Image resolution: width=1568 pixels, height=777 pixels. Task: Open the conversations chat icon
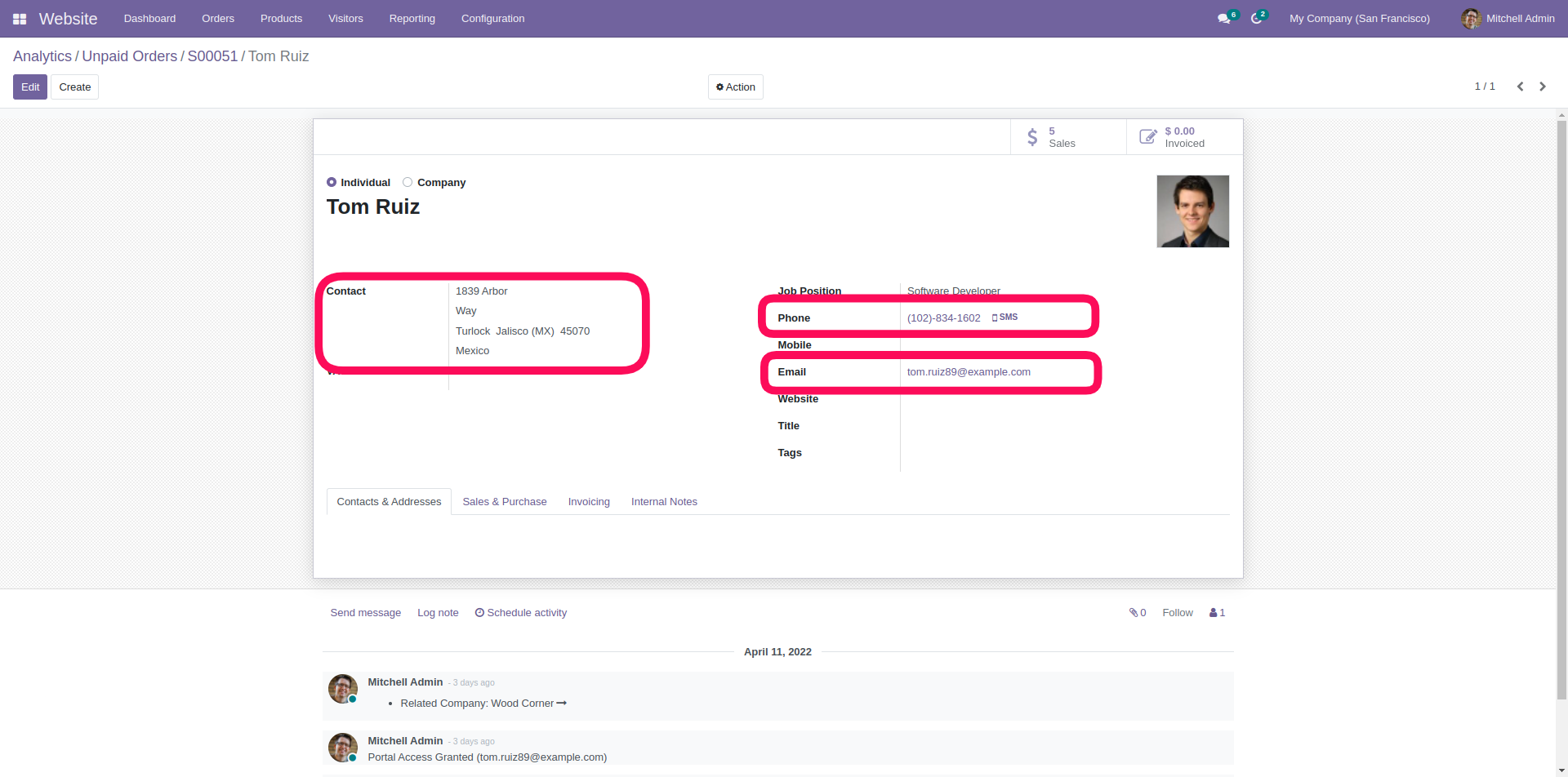click(1223, 19)
